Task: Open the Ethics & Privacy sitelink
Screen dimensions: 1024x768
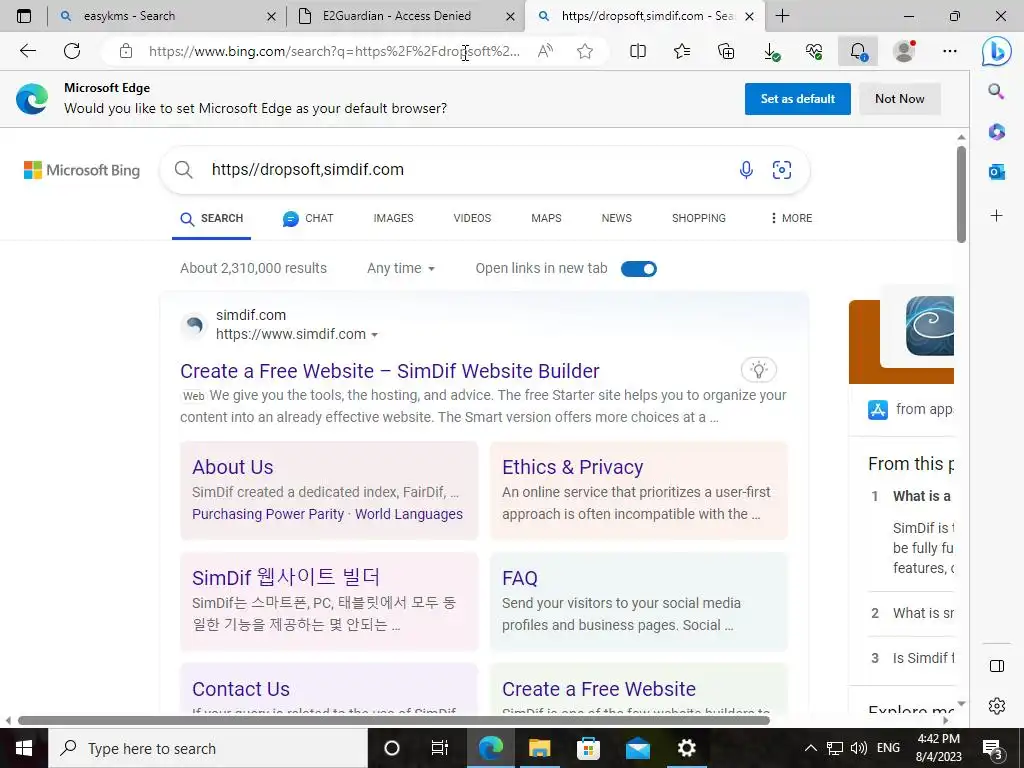Action: [573, 467]
